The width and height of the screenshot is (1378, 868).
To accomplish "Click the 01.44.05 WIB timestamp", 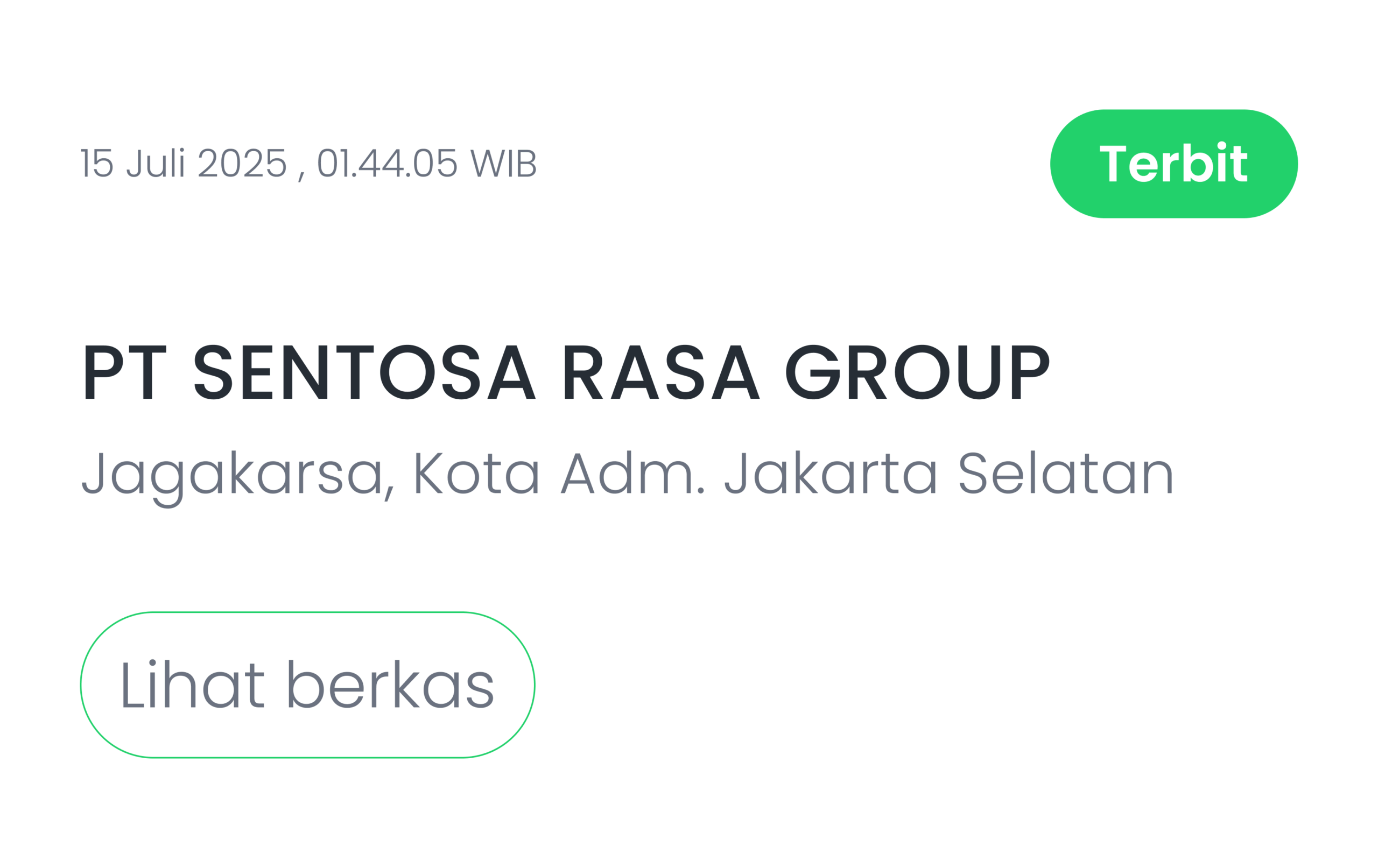I will (427, 164).
